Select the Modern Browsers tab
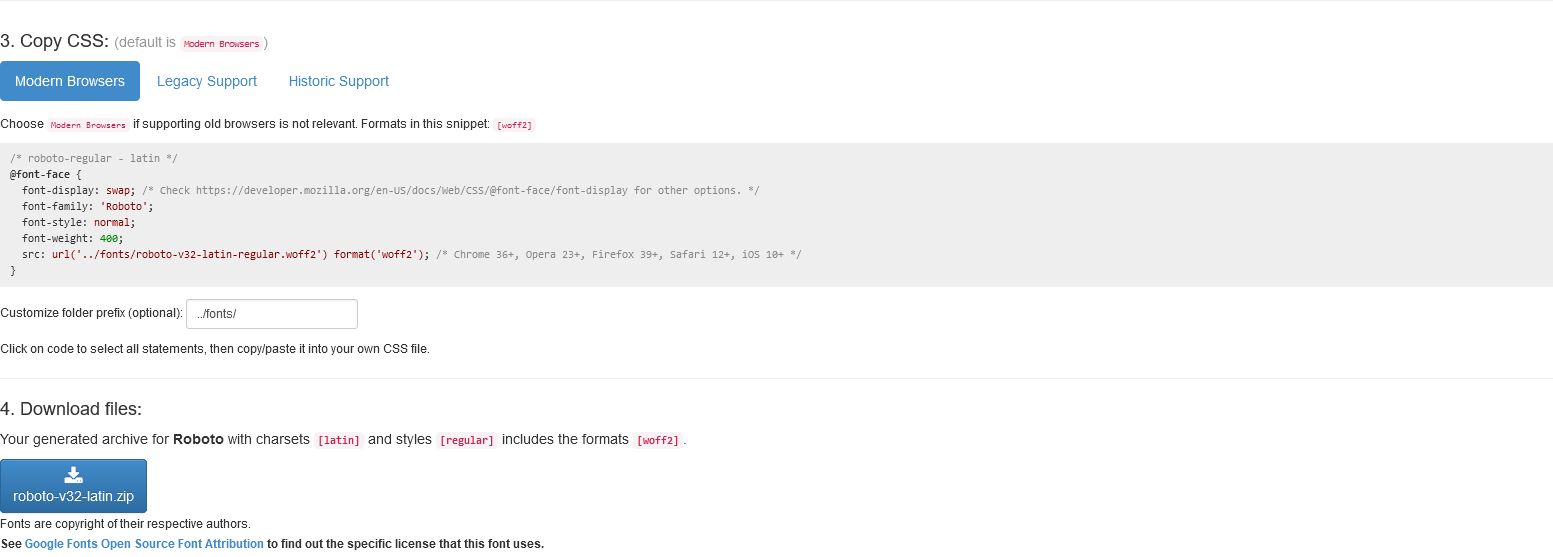This screenshot has height=557, width=1553. coord(70,81)
